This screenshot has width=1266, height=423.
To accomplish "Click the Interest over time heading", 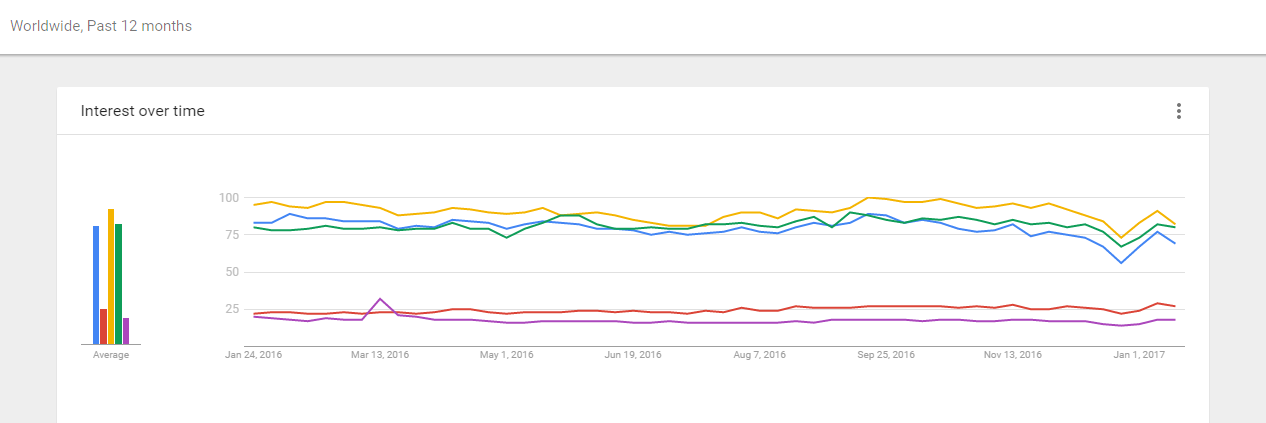I will (143, 111).
